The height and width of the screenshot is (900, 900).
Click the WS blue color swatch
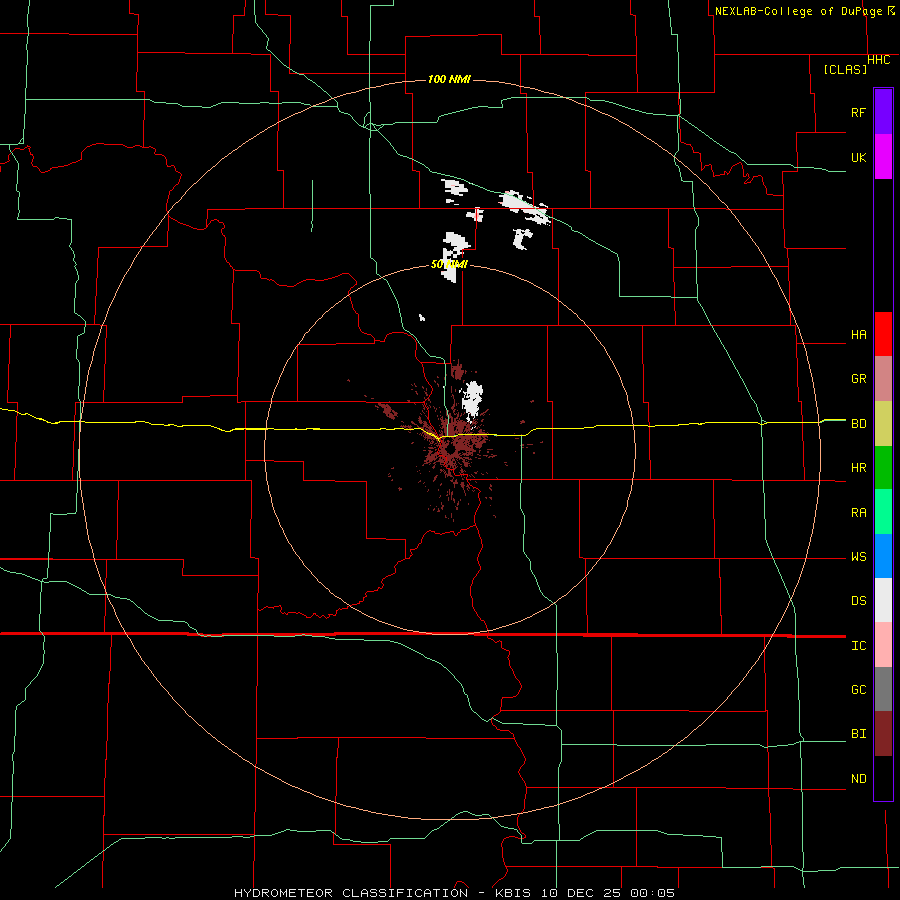883,556
